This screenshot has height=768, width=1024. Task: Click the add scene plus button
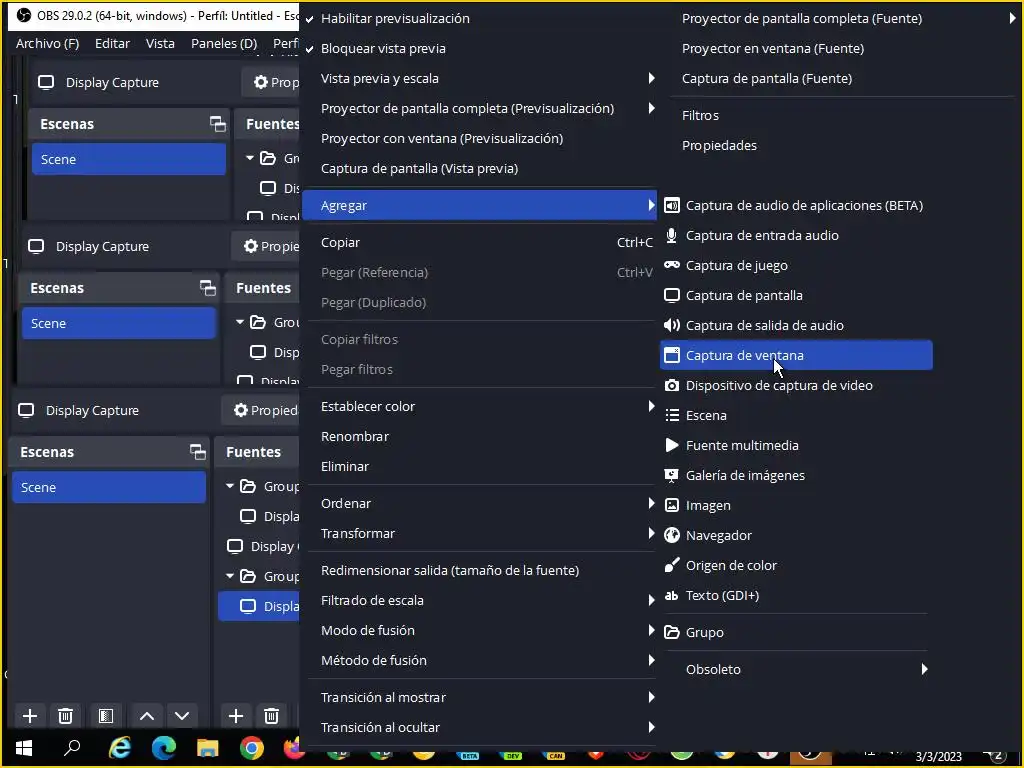tap(29, 716)
